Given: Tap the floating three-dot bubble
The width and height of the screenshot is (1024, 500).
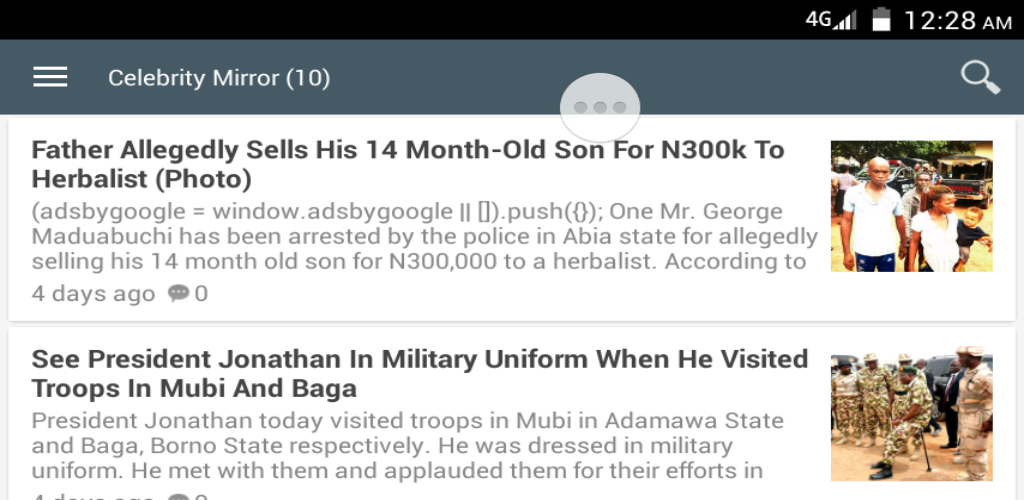Looking at the screenshot, I should 600,107.
